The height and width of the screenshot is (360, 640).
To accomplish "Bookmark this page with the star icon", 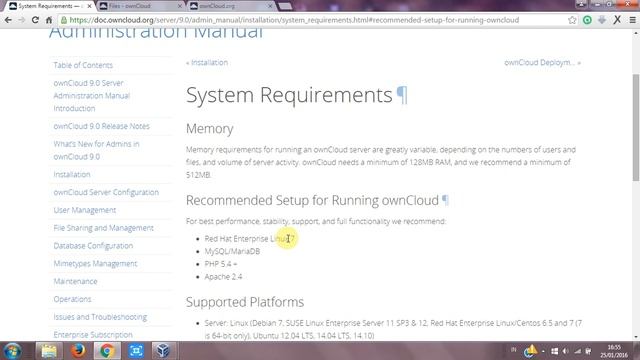I will [572, 20].
